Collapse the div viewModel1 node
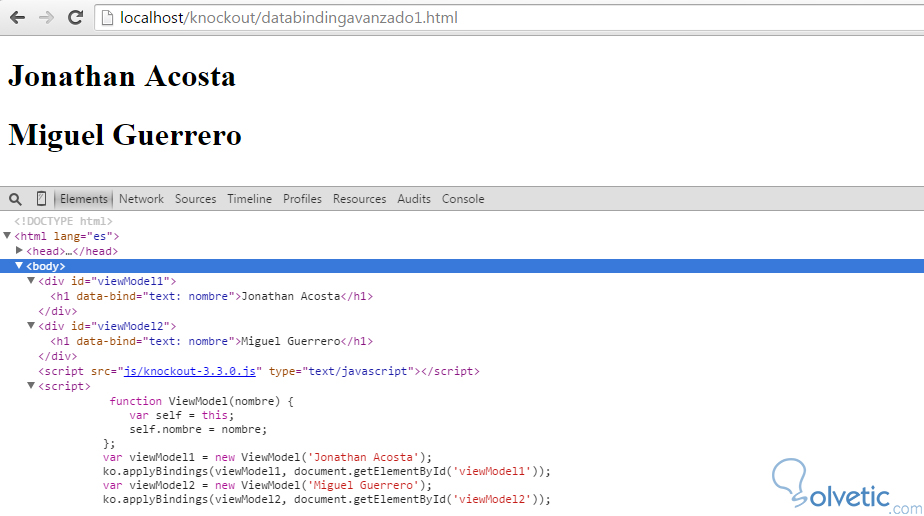The image size is (924, 516). 31,280
